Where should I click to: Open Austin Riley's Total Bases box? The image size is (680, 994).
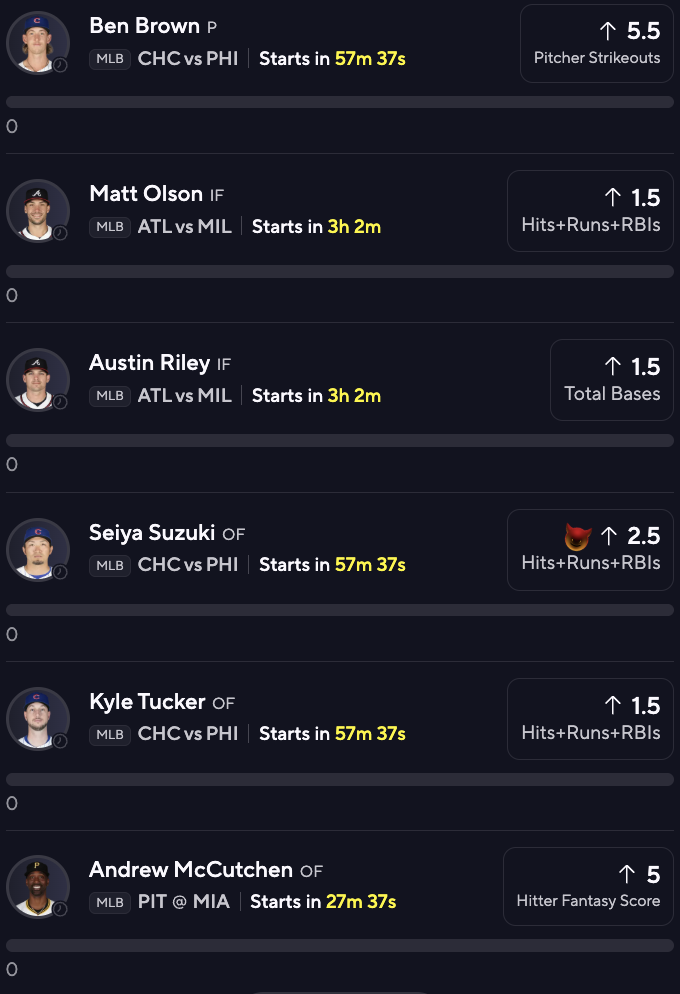click(611, 379)
